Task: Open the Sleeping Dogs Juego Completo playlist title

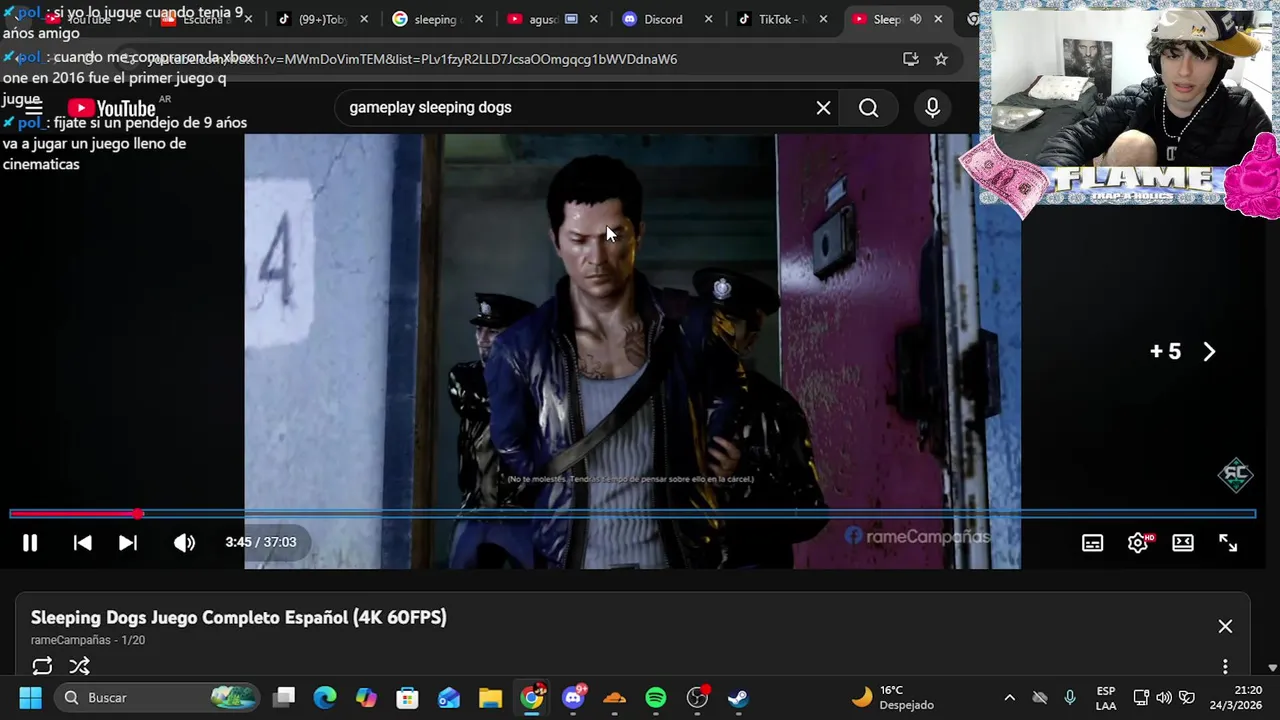Action: [238, 617]
